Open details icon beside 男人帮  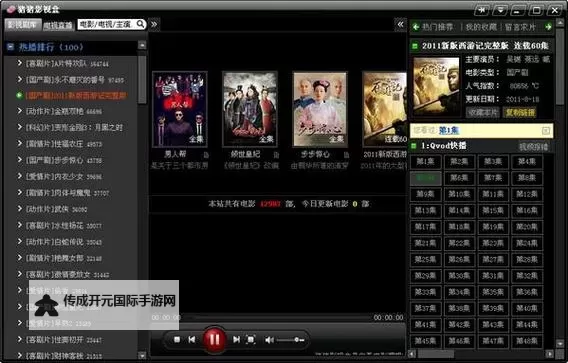click(x=206, y=155)
